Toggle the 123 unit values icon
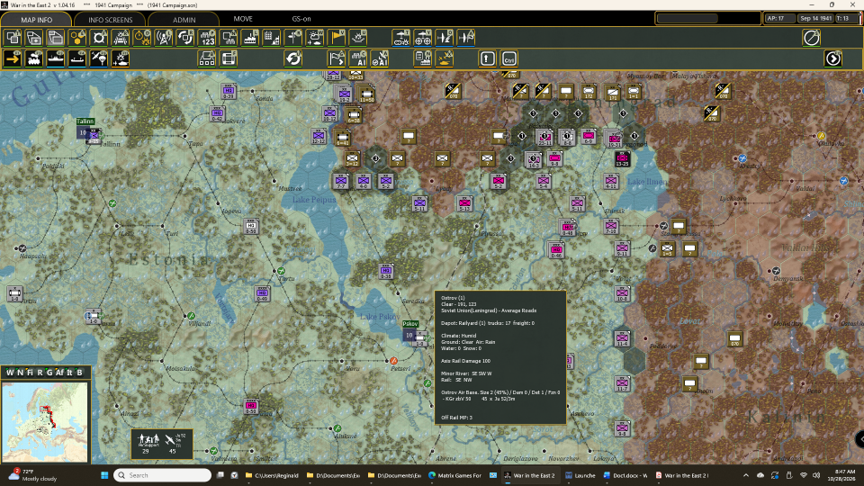 coord(207,37)
